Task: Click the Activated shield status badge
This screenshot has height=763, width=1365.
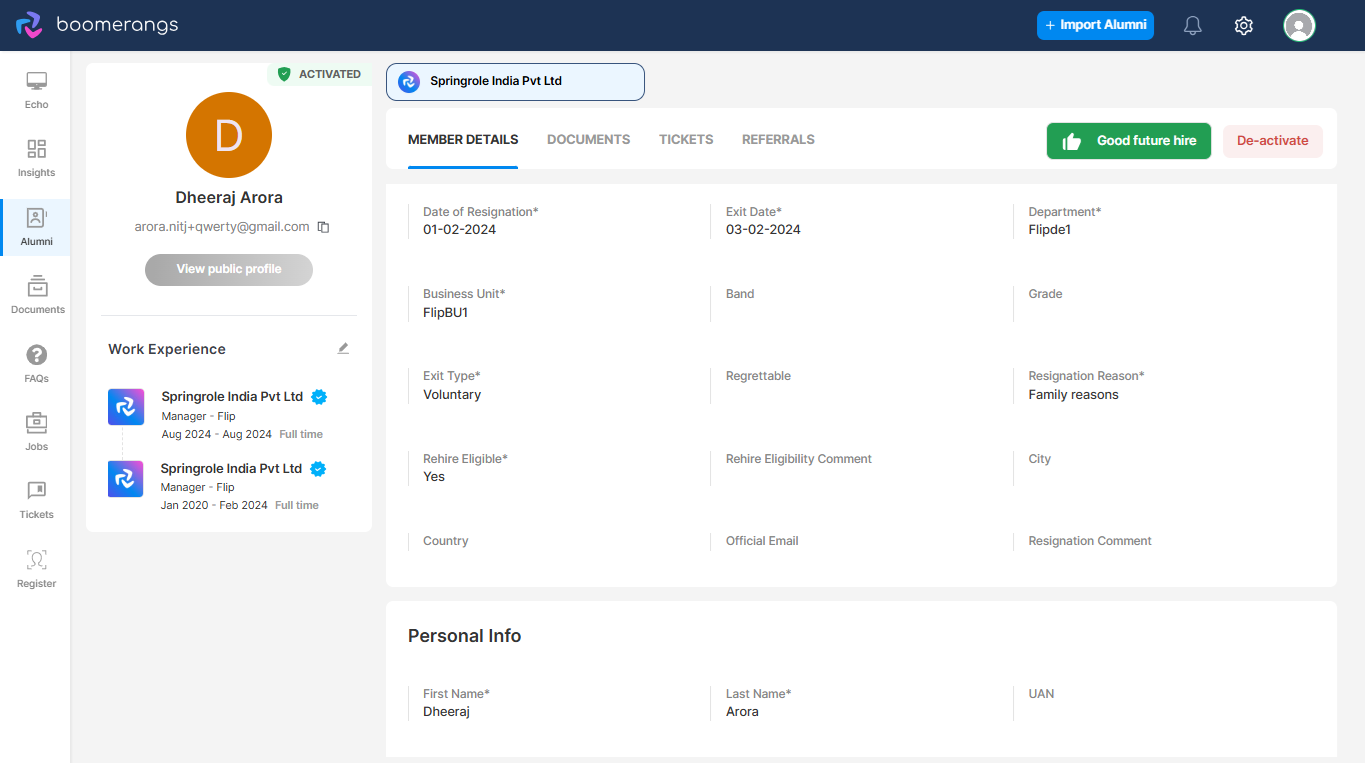Action: [319, 74]
